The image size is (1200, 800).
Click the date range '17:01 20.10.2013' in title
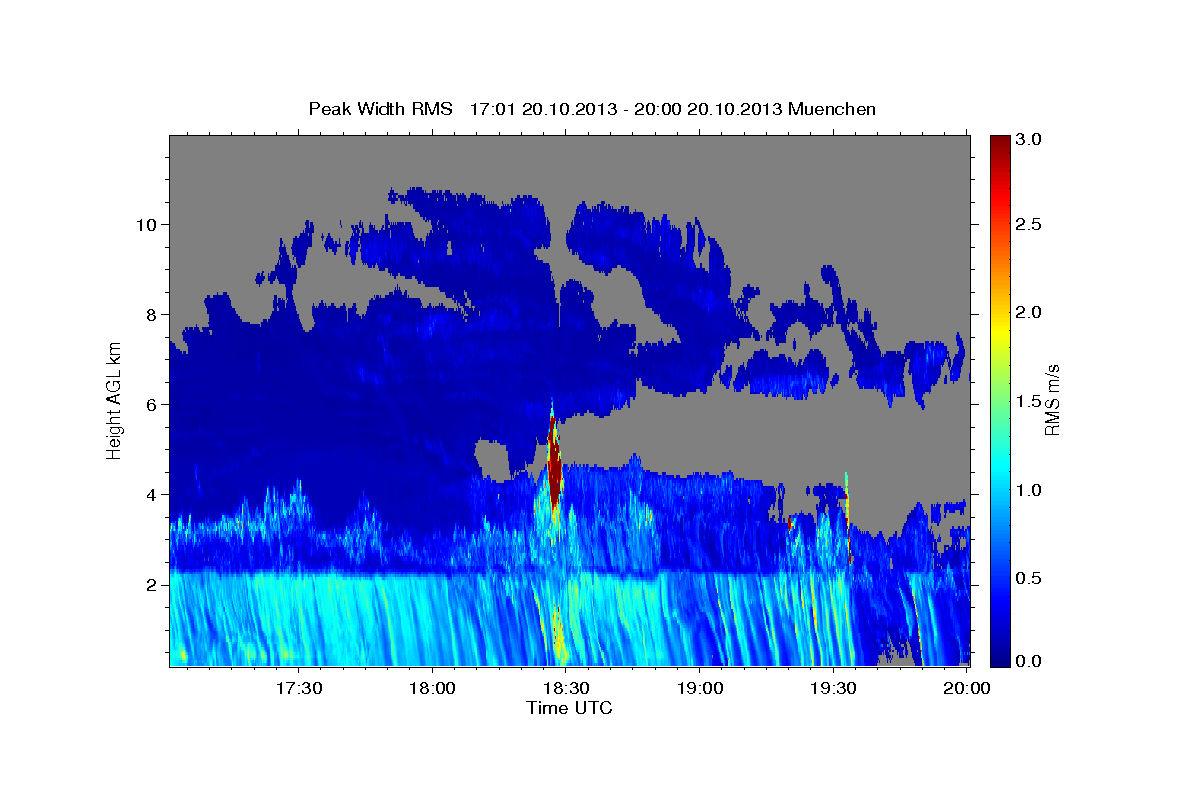[544, 109]
